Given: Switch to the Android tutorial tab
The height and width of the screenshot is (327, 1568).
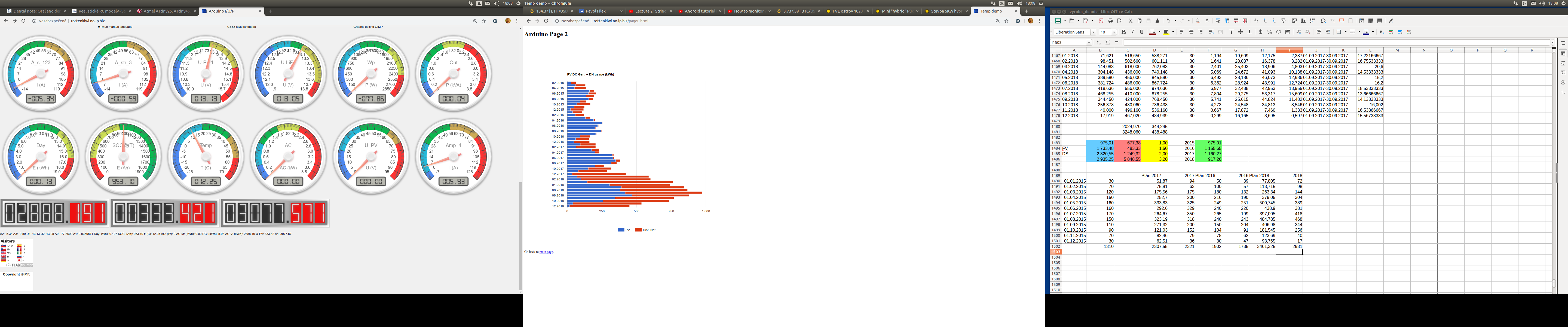Looking at the screenshot, I should [x=699, y=11].
